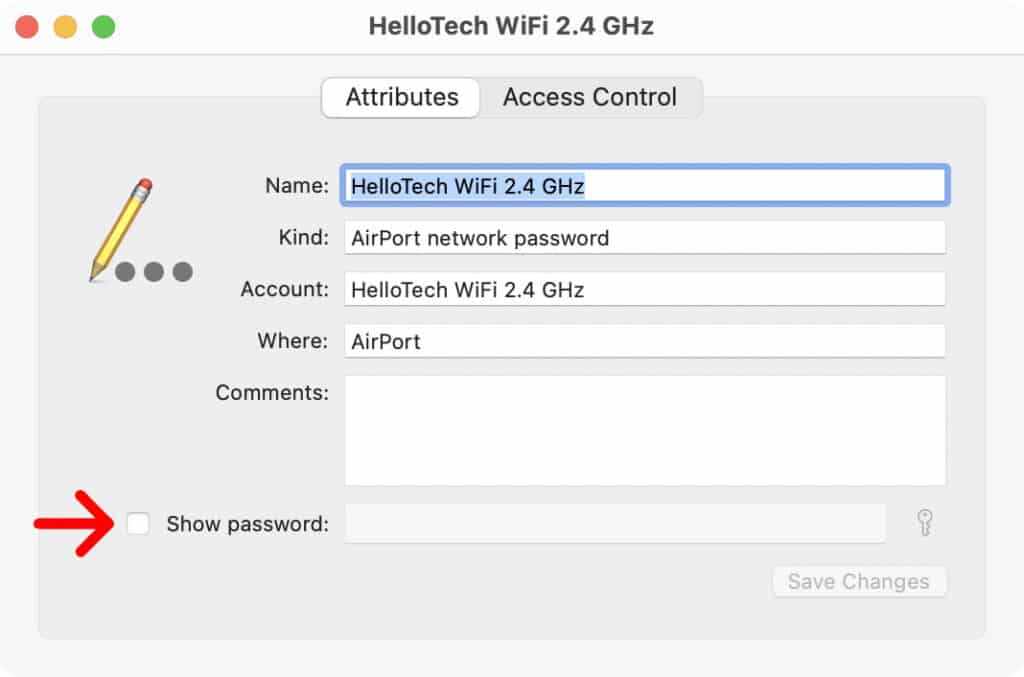The width and height of the screenshot is (1024, 677).
Task: Click the highlighted Name field
Action: click(x=645, y=185)
